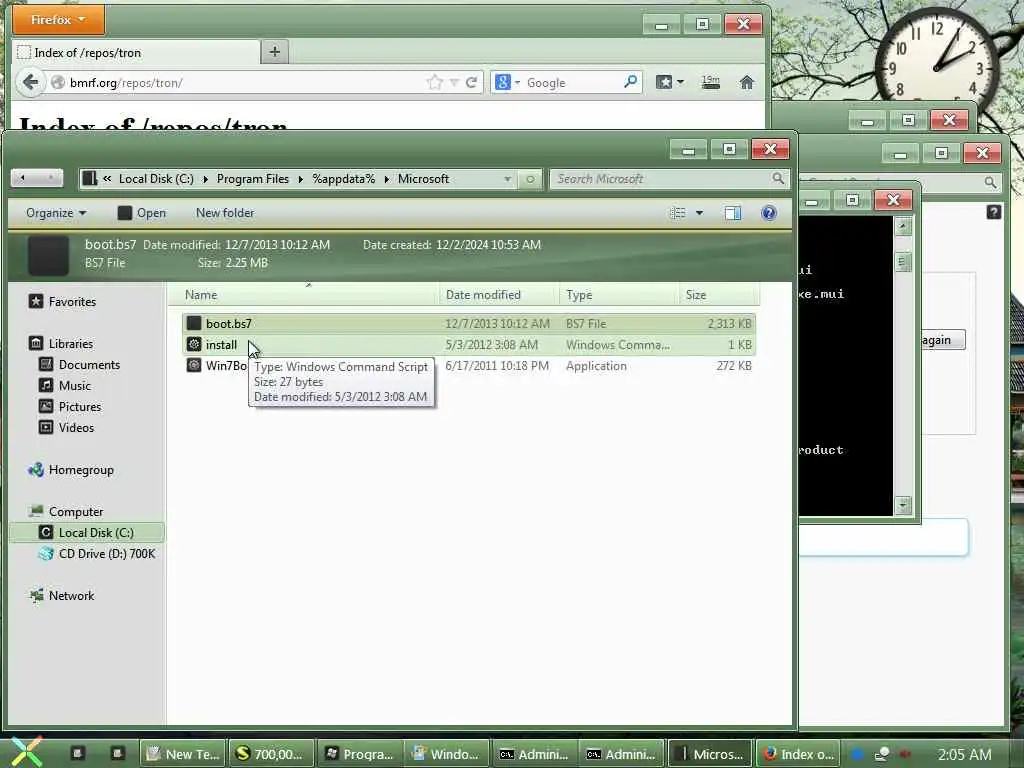Toggle the Explorer preview pane icon
The height and width of the screenshot is (768, 1024).
[x=733, y=213]
